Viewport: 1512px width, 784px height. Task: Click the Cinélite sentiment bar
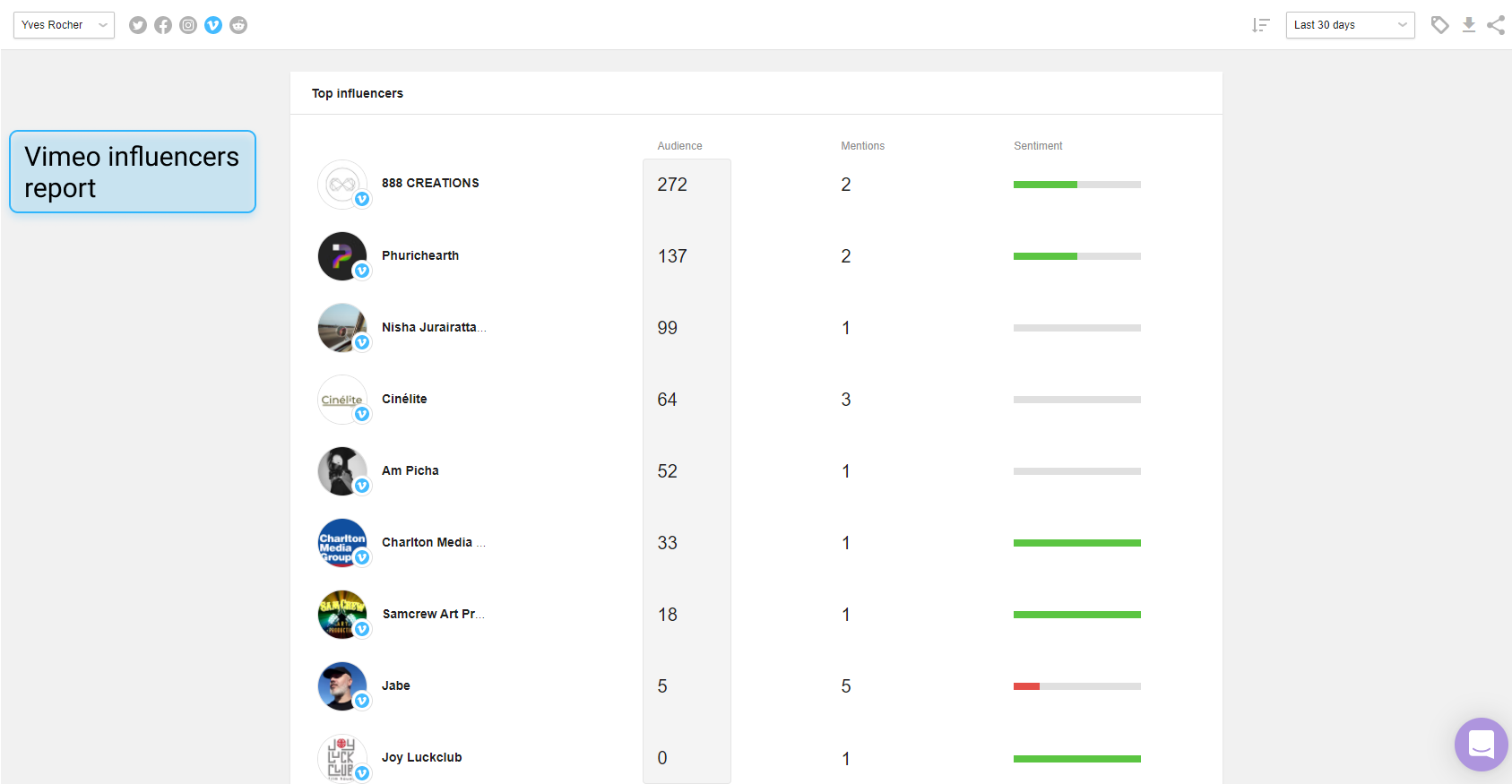(x=1077, y=400)
